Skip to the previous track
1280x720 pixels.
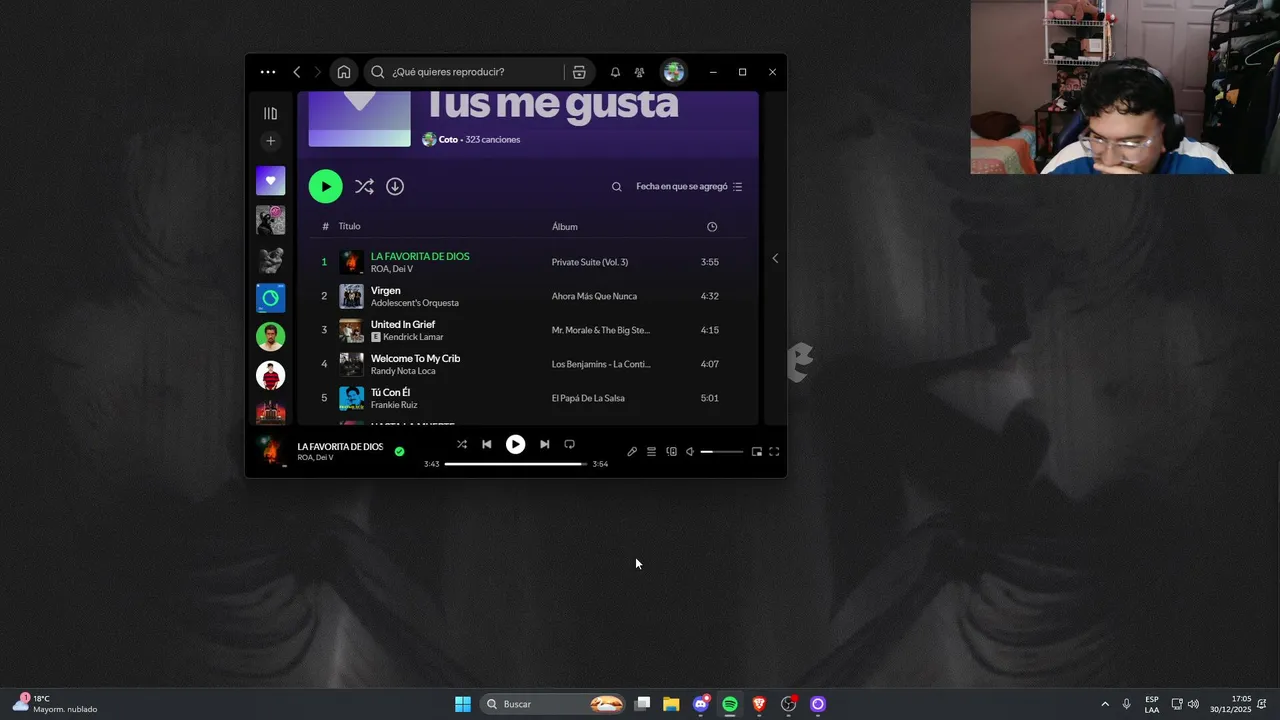487,444
